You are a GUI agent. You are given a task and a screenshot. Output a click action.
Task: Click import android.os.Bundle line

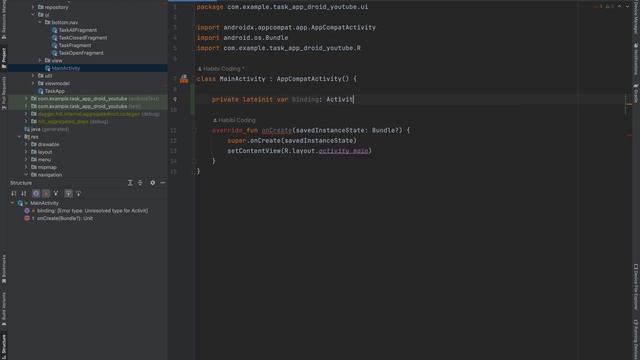point(242,38)
